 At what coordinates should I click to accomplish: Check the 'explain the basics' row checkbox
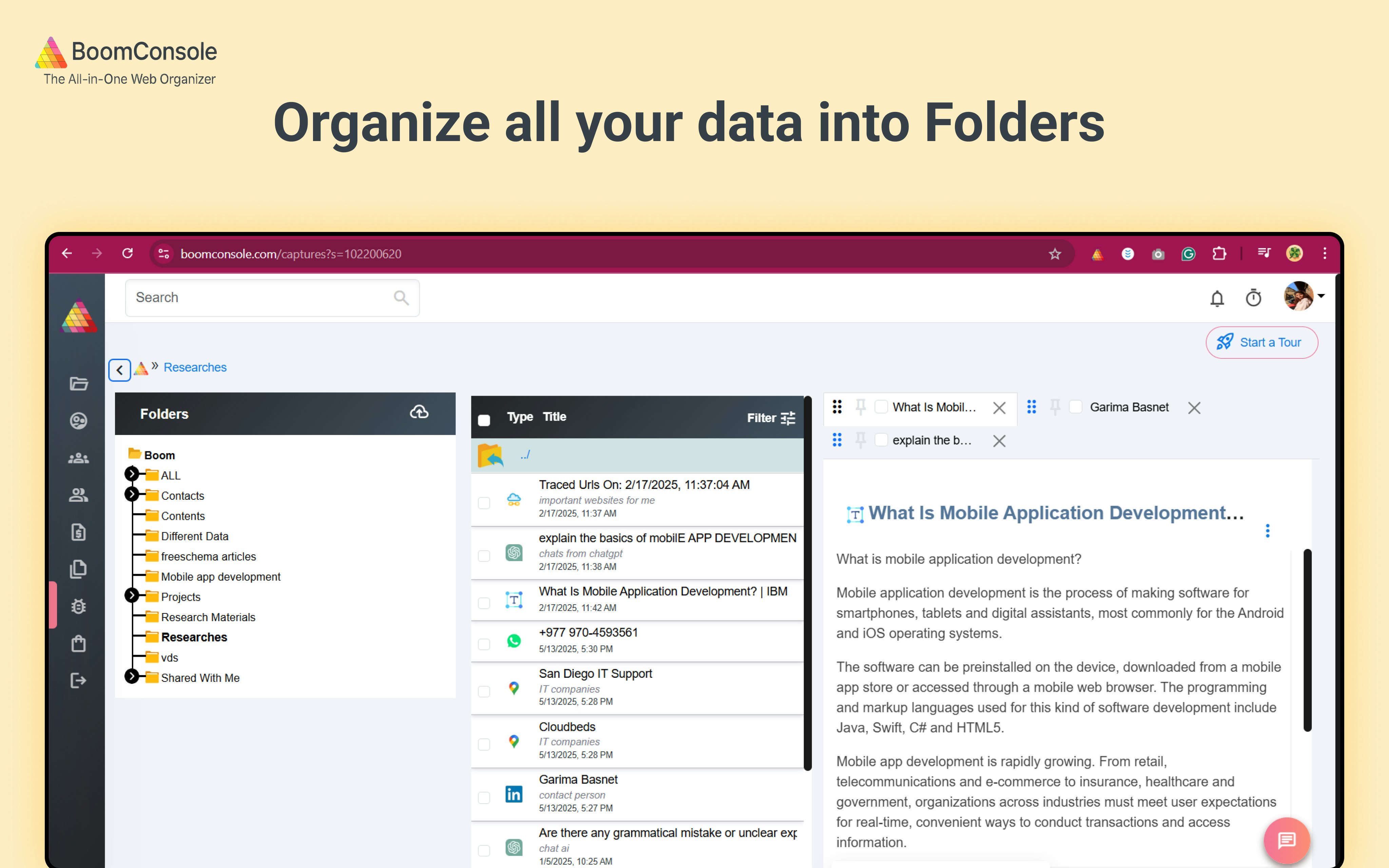coord(484,556)
